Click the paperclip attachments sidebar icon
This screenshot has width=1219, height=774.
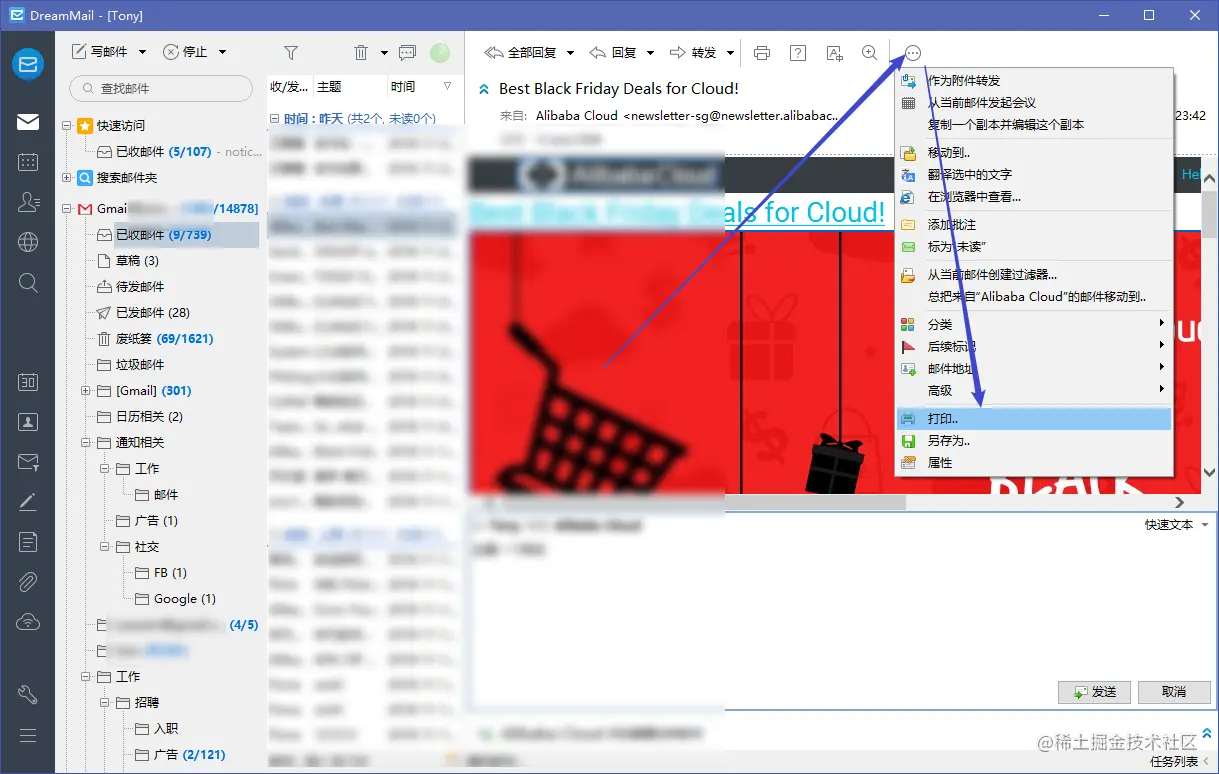point(28,582)
